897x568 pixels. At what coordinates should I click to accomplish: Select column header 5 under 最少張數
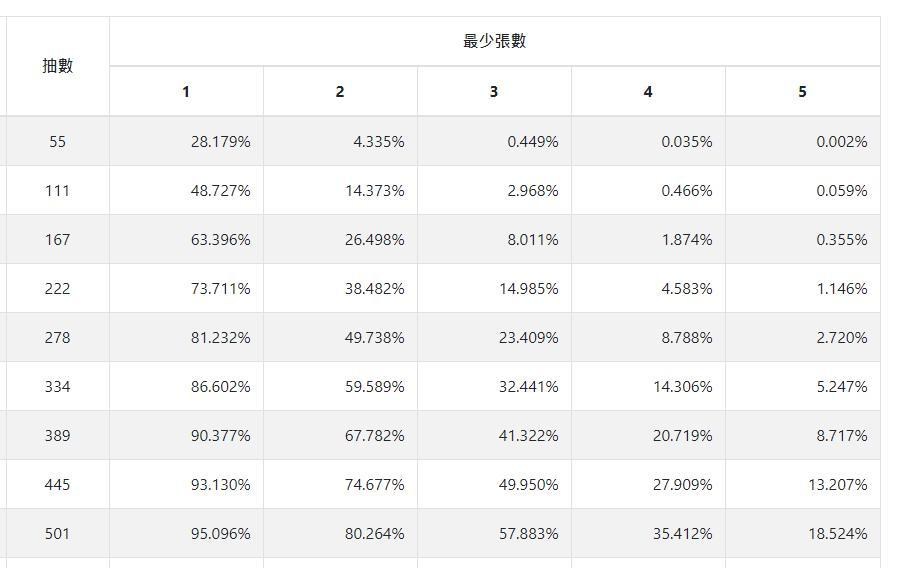tap(802, 92)
